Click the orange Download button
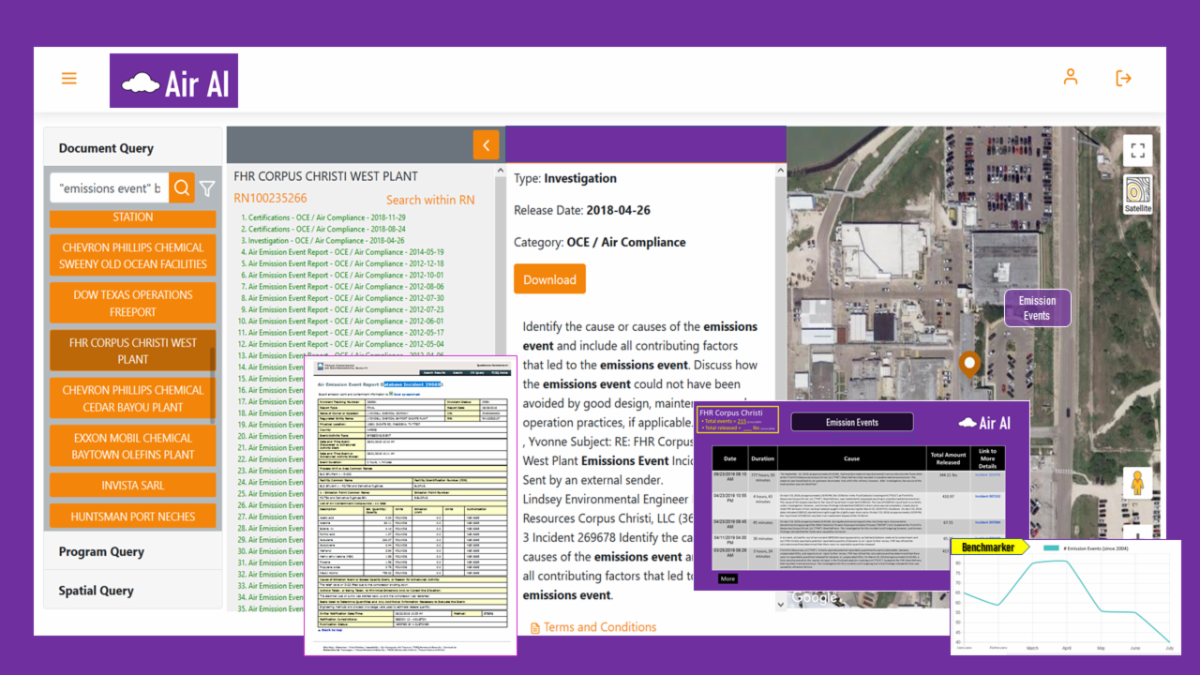 549,279
